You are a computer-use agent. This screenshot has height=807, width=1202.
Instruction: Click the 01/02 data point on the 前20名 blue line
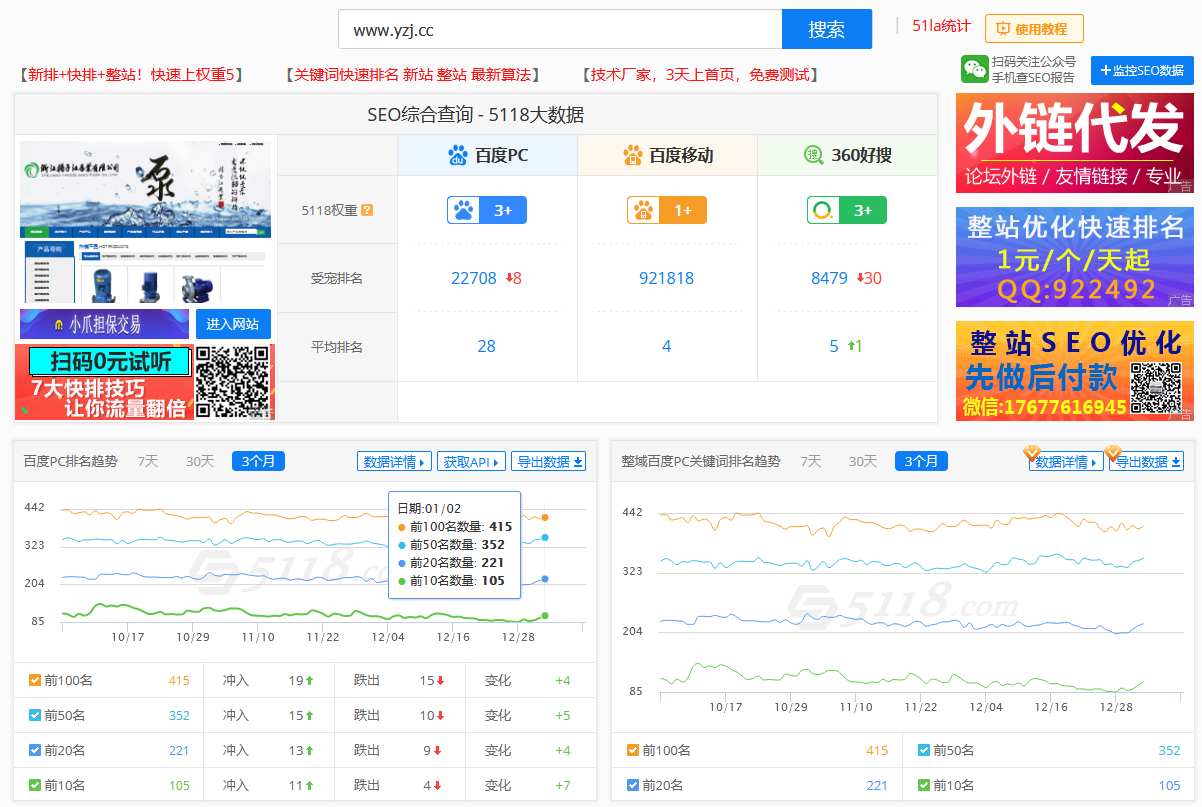545,579
